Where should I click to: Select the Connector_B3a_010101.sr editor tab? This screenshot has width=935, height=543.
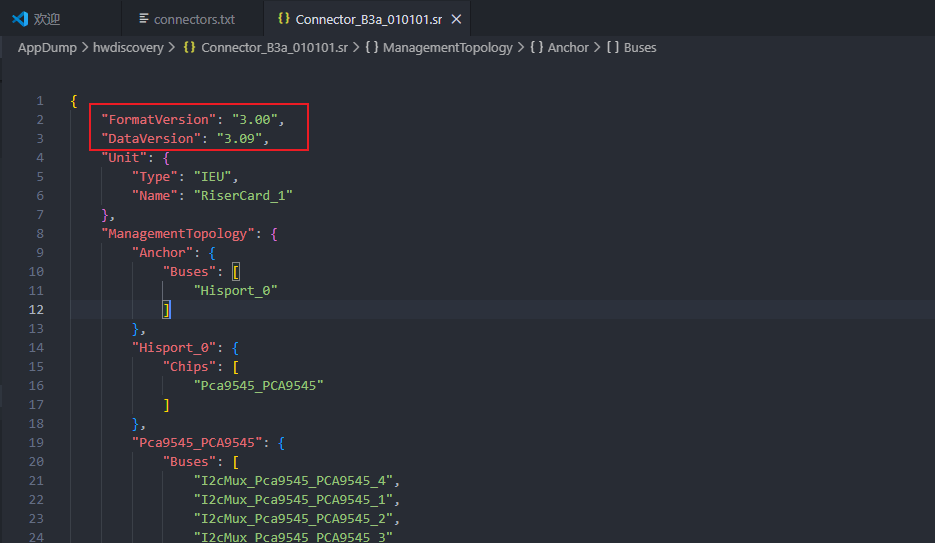[368, 19]
